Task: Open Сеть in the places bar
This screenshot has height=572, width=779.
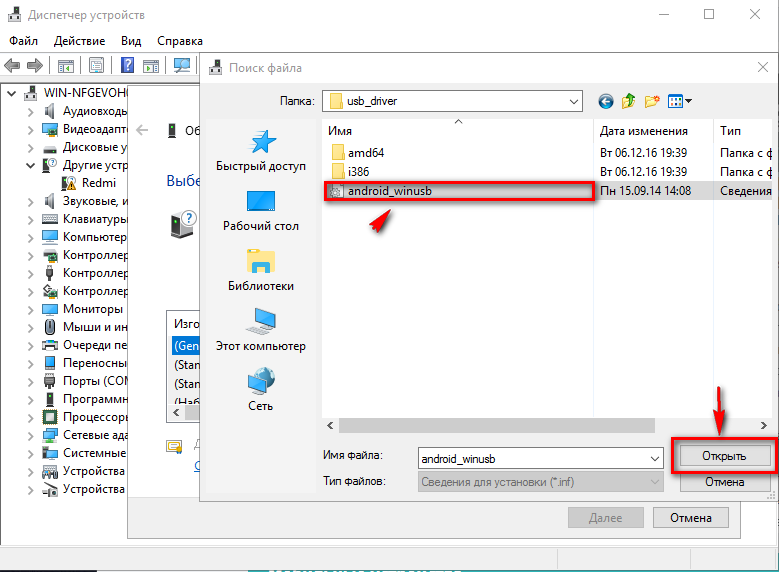Action: click(261, 390)
